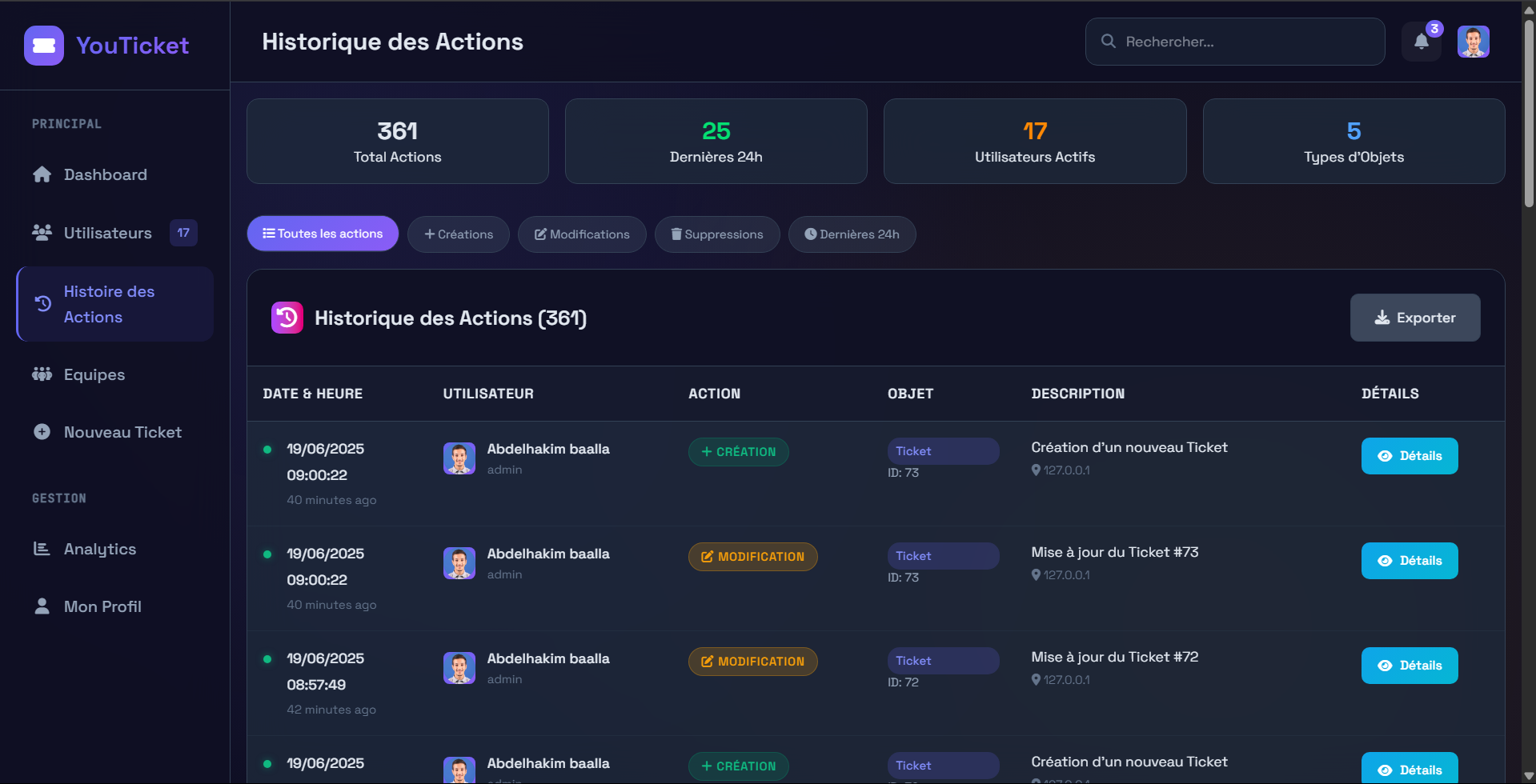Screen dimensions: 1536x784
Task: Click the Utilisateurs count badge 17
Action: pyautogui.click(x=183, y=233)
